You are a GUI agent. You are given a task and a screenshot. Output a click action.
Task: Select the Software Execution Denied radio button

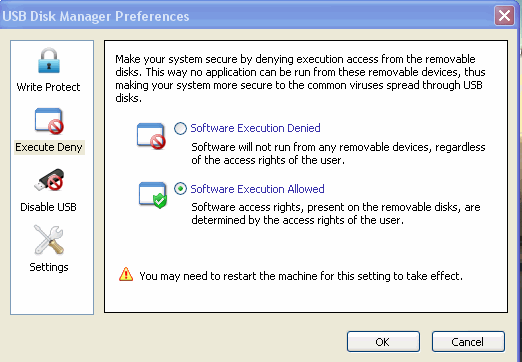pos(180,128)
